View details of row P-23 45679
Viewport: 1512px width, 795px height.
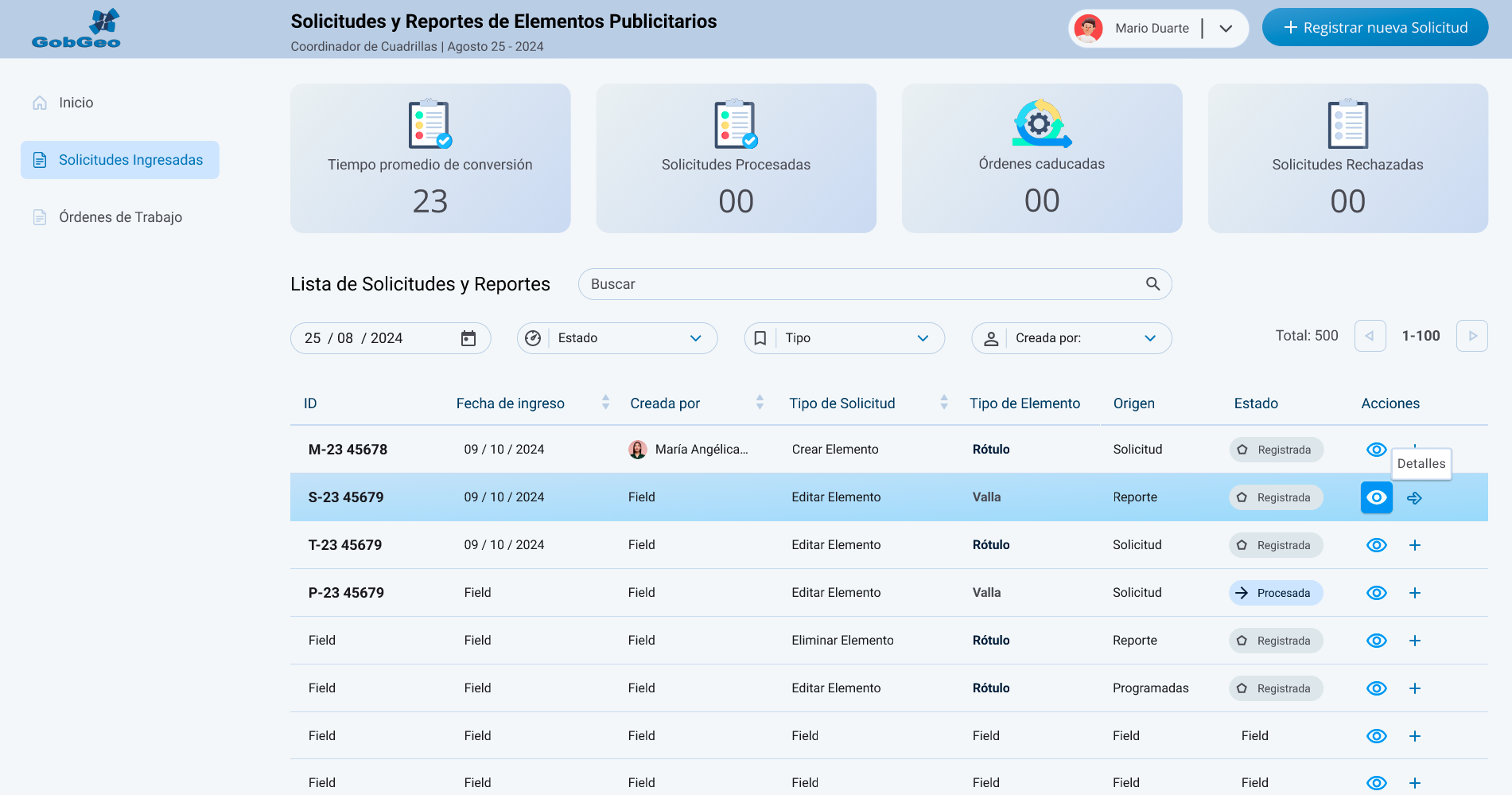click(x=1376, y=593)
